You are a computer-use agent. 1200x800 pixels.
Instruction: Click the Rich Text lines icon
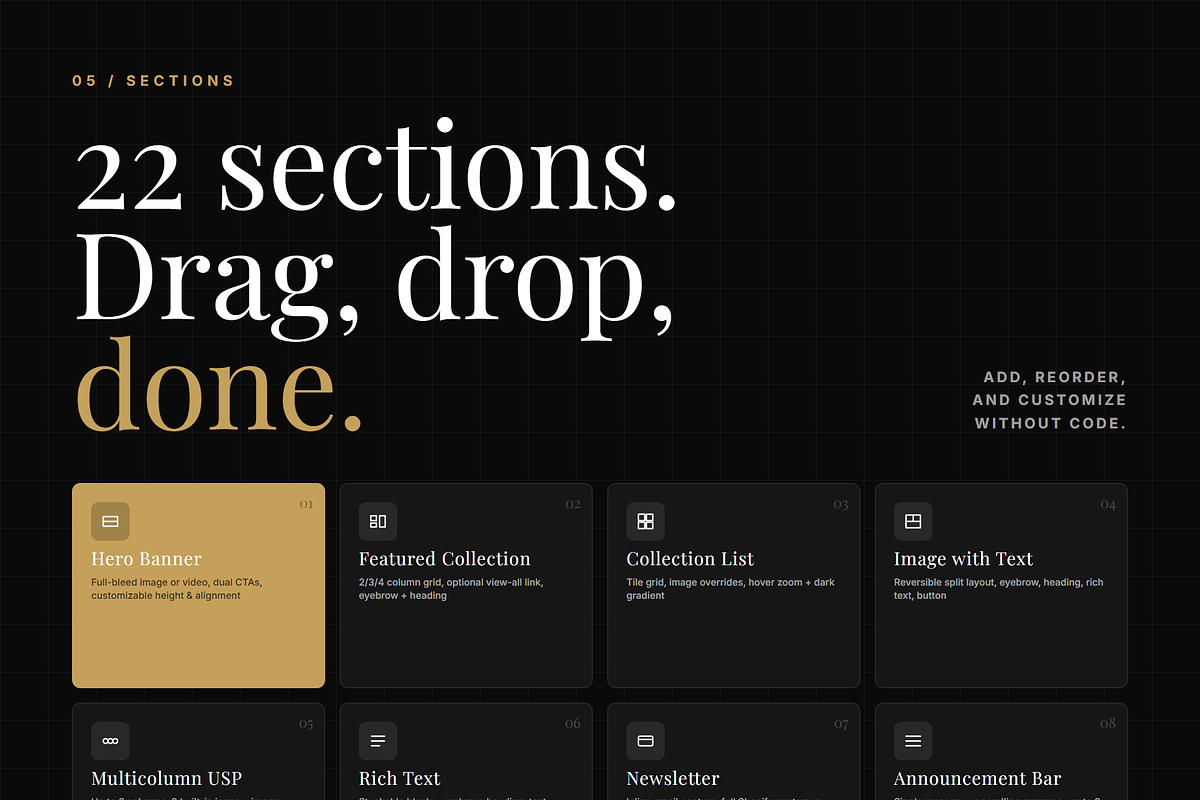click(378, 741)
